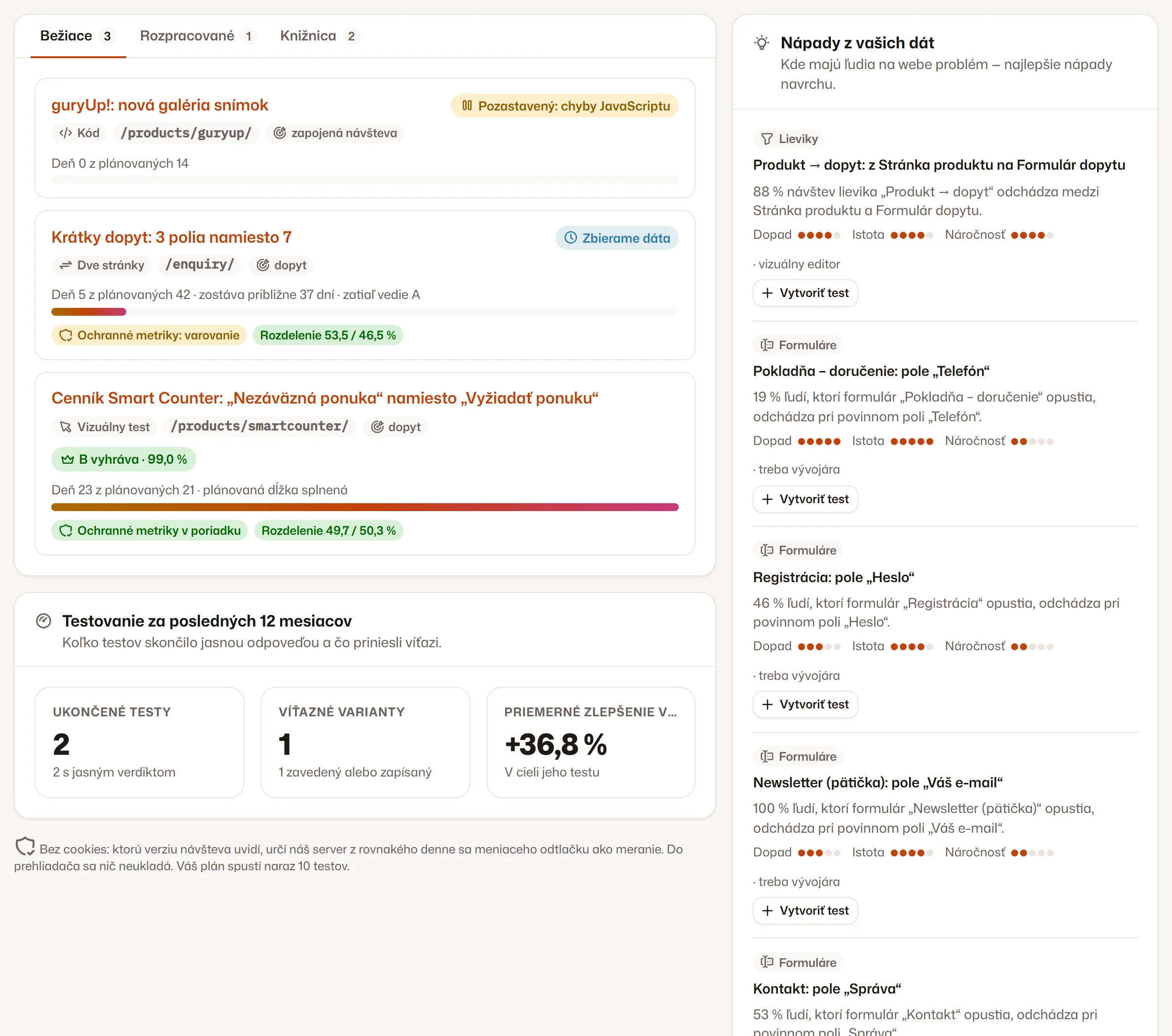The image size is (1172, 1036).
Task: Click the target icon beside dopyt under /enquiry/
Action: 262,265
